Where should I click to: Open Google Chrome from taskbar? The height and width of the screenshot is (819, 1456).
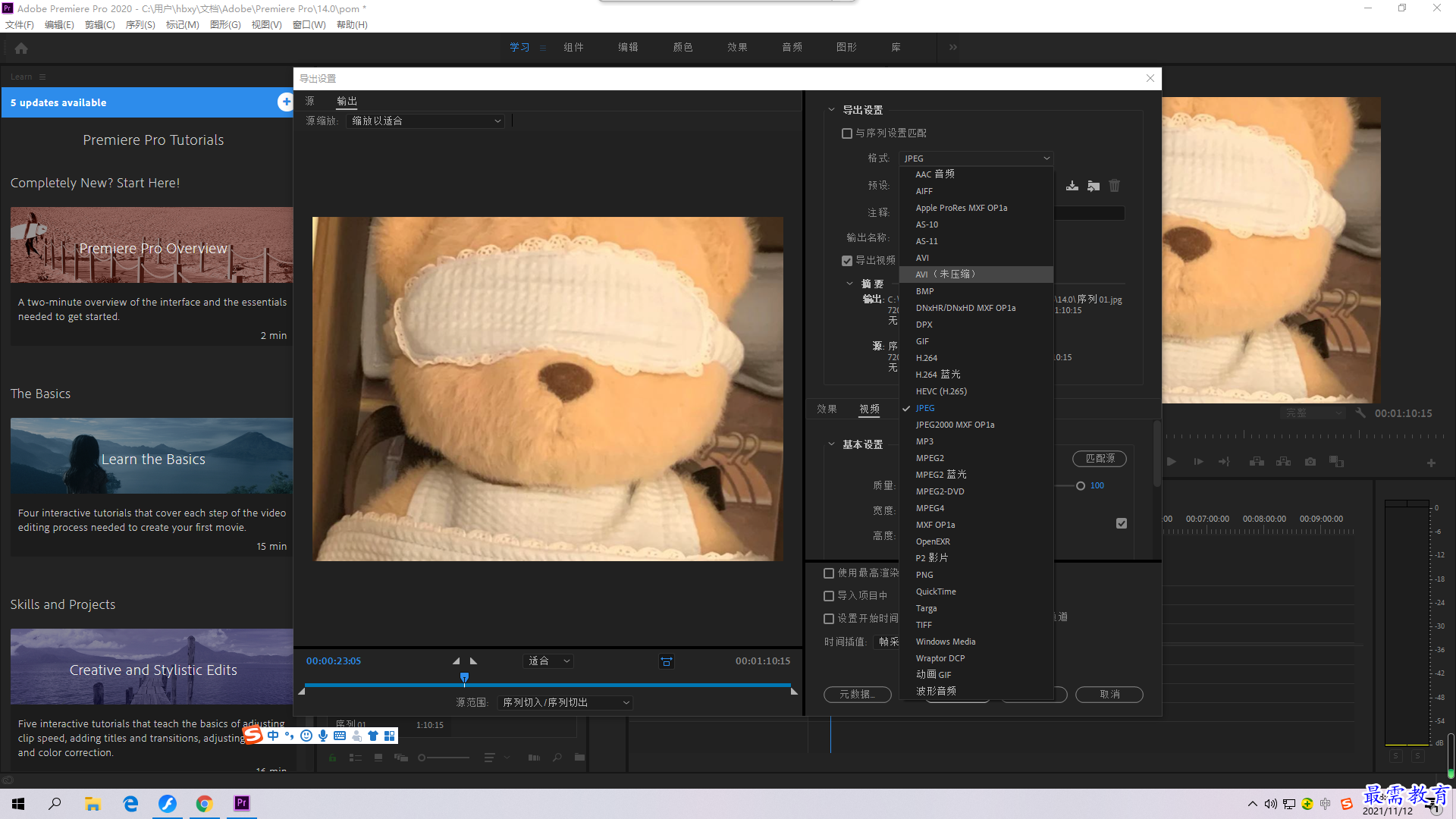tap(205, 804)
